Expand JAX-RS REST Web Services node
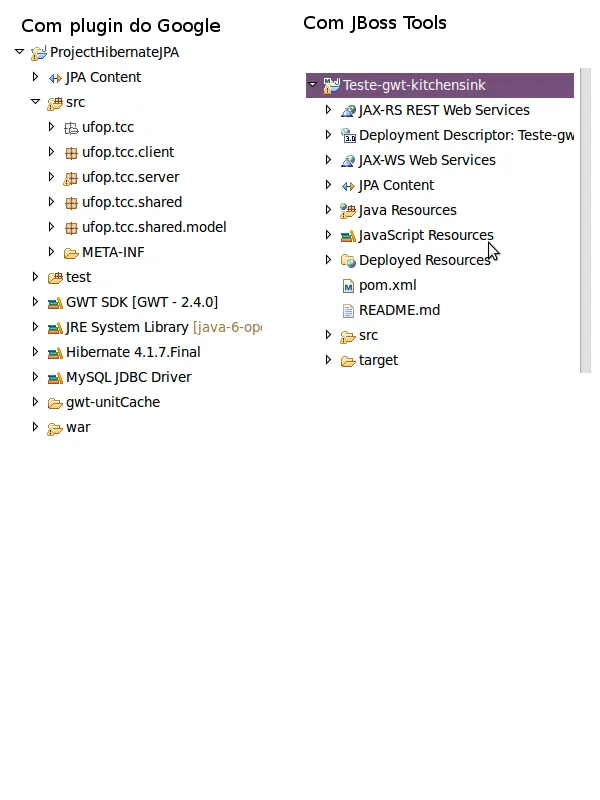The height and width of the screenshot is (800, 600). pos(329,109)
